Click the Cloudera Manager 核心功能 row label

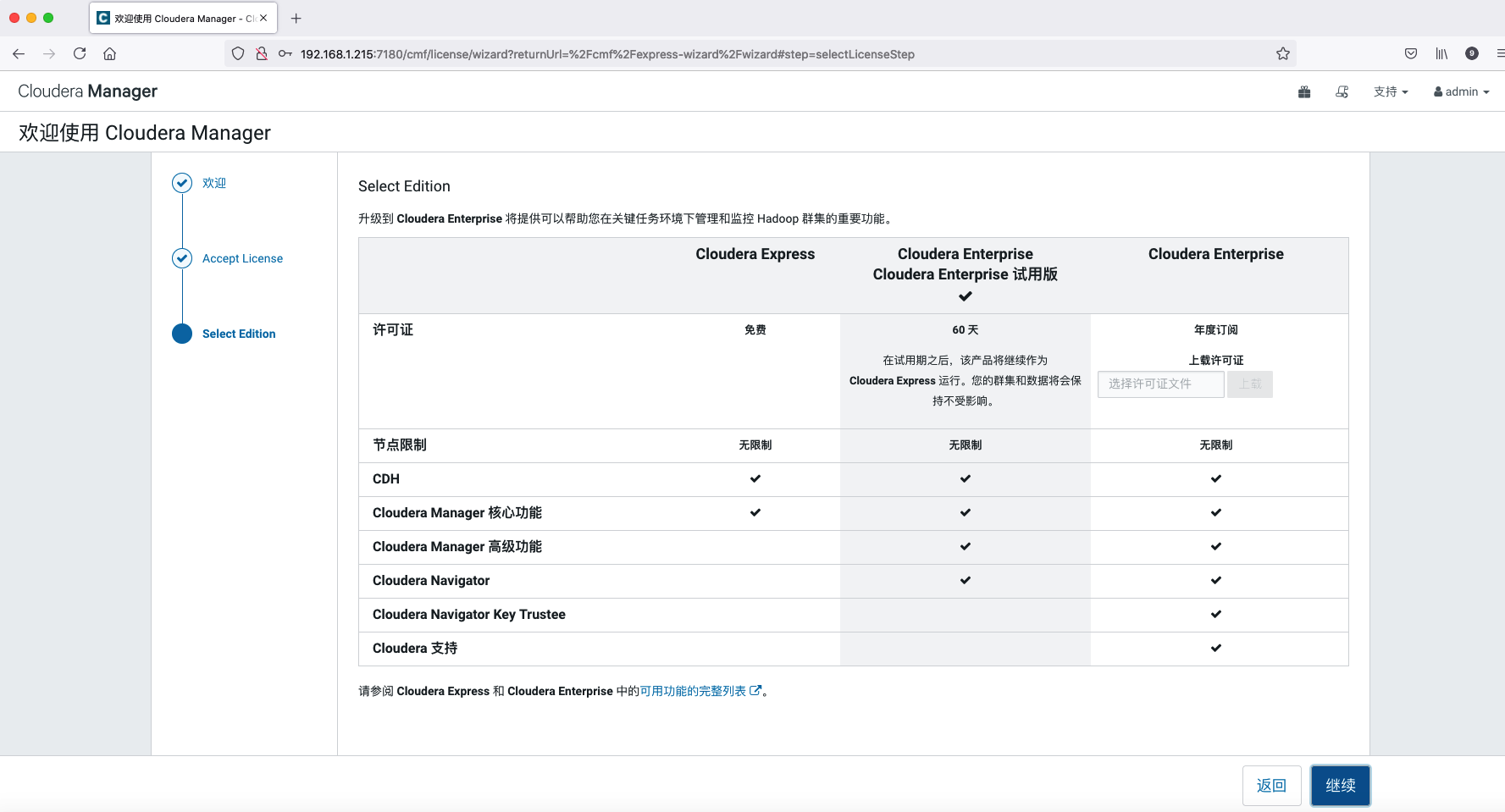tap(457, 512)
